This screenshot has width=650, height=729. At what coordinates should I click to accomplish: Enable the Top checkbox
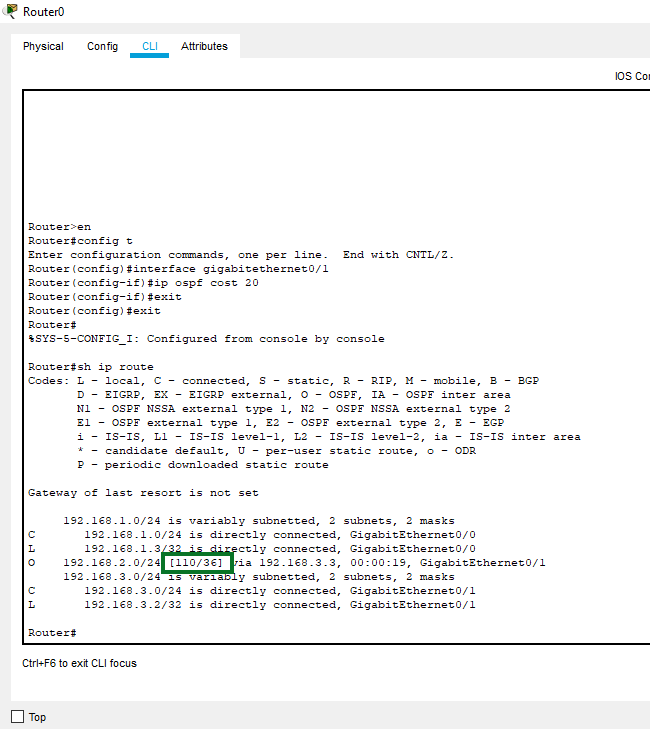coord(17,717)
